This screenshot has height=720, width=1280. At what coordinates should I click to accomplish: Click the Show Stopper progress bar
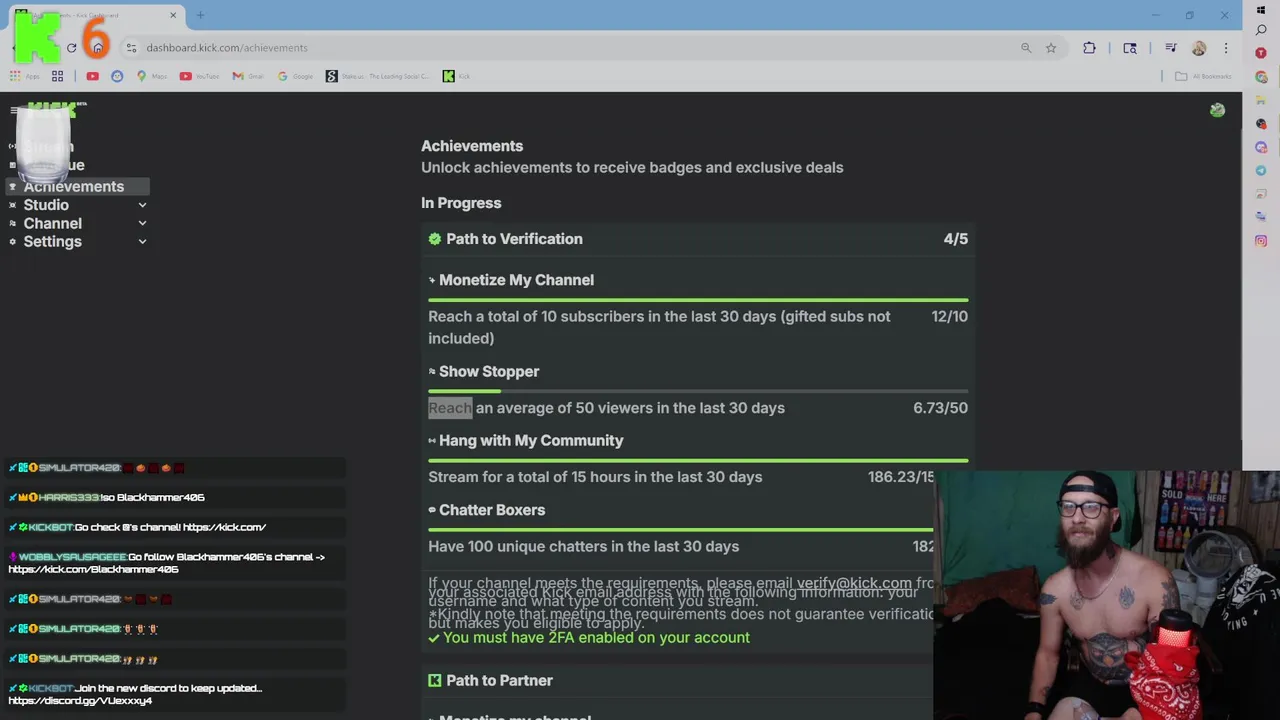697,391
